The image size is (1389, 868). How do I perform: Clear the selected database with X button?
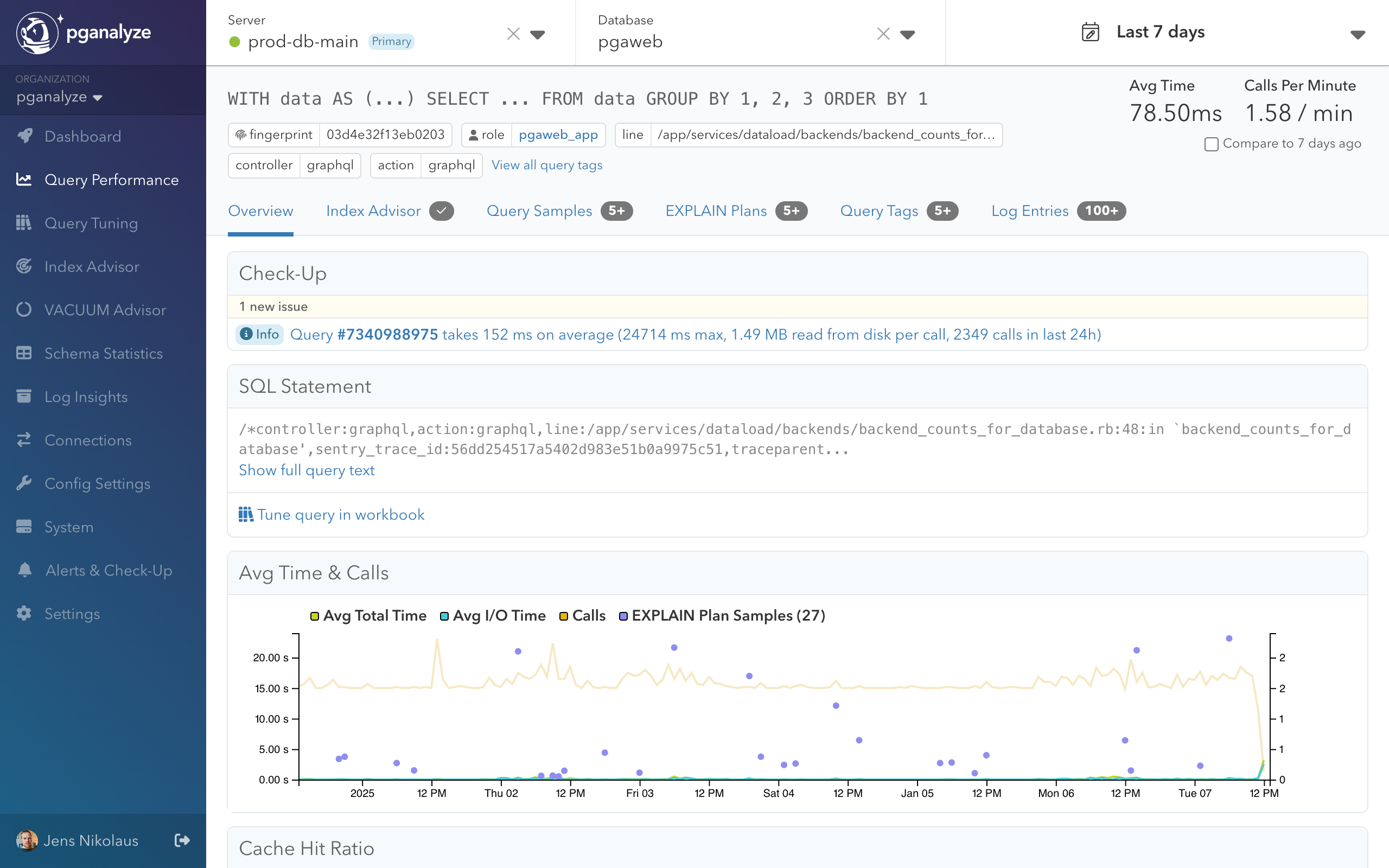[883, 34]
